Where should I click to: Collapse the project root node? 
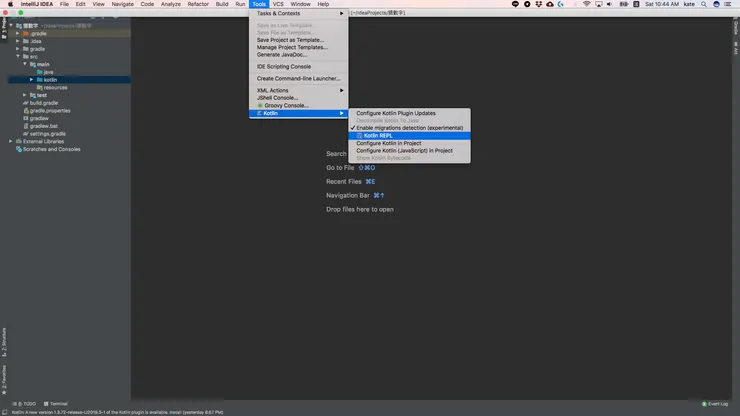tap(11, 25)
